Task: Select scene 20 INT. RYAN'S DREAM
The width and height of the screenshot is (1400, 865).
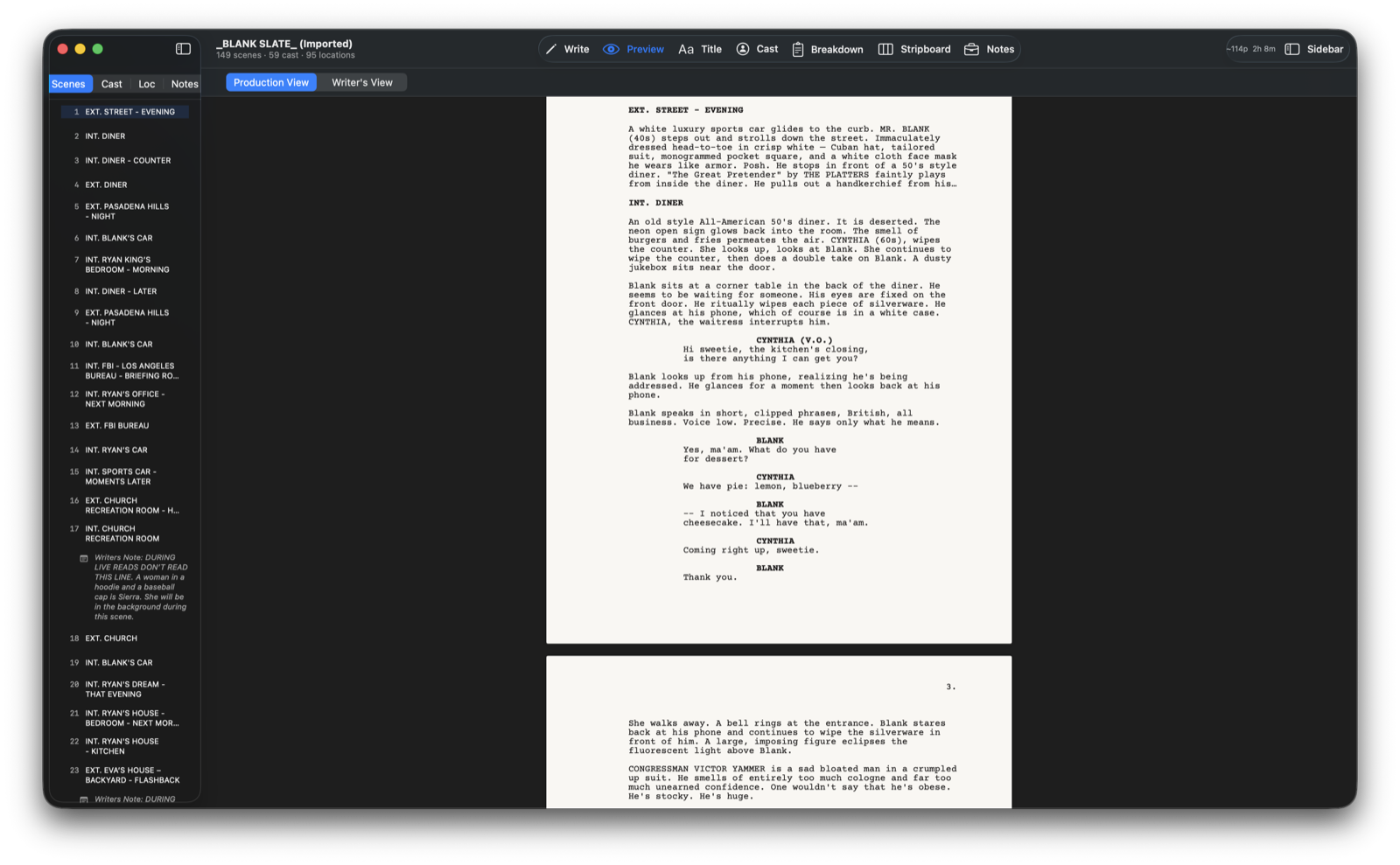Action: tap(125, 689)
